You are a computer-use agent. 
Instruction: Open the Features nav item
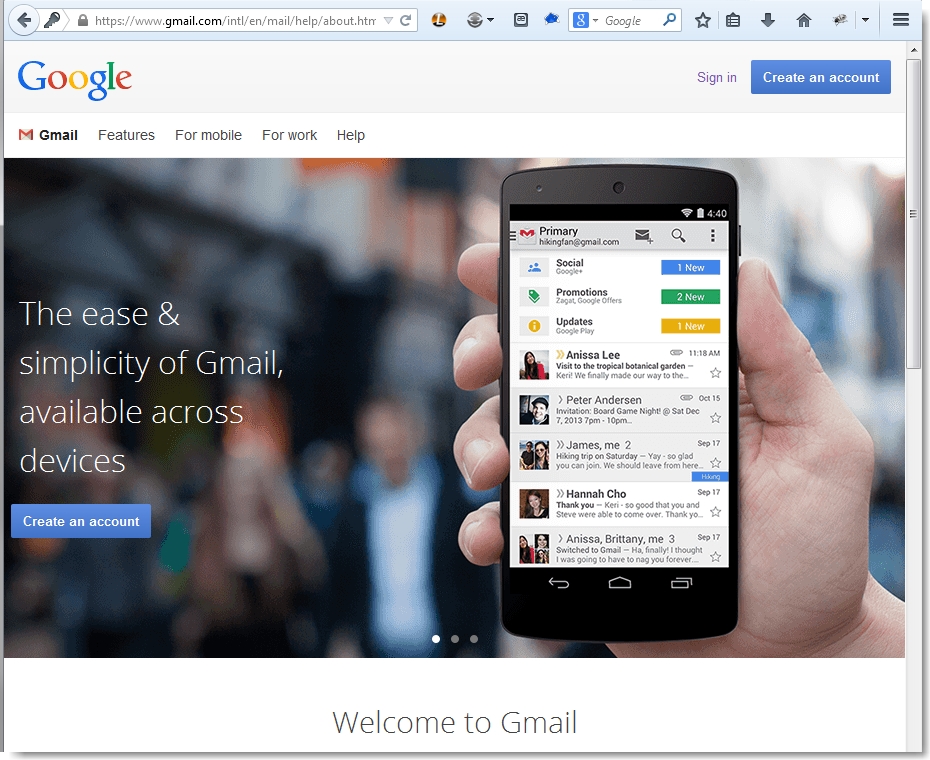coord(126,135)
